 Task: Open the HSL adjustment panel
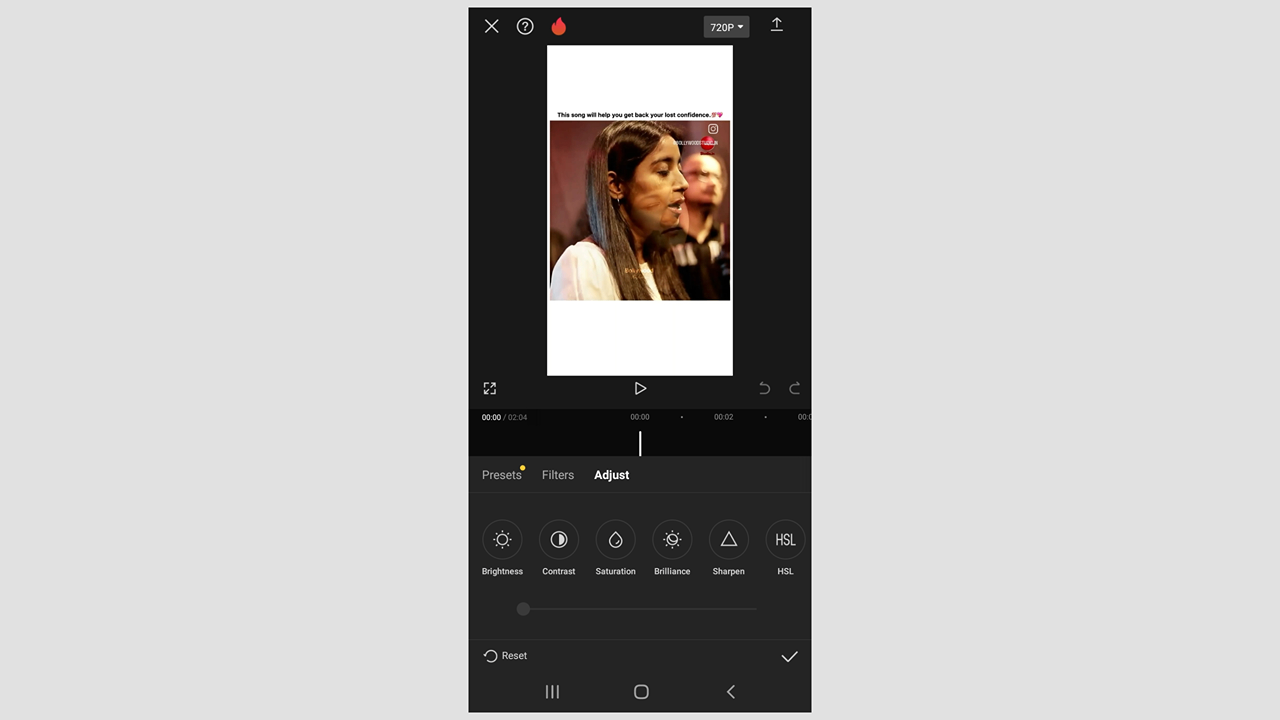coord(785,540)
